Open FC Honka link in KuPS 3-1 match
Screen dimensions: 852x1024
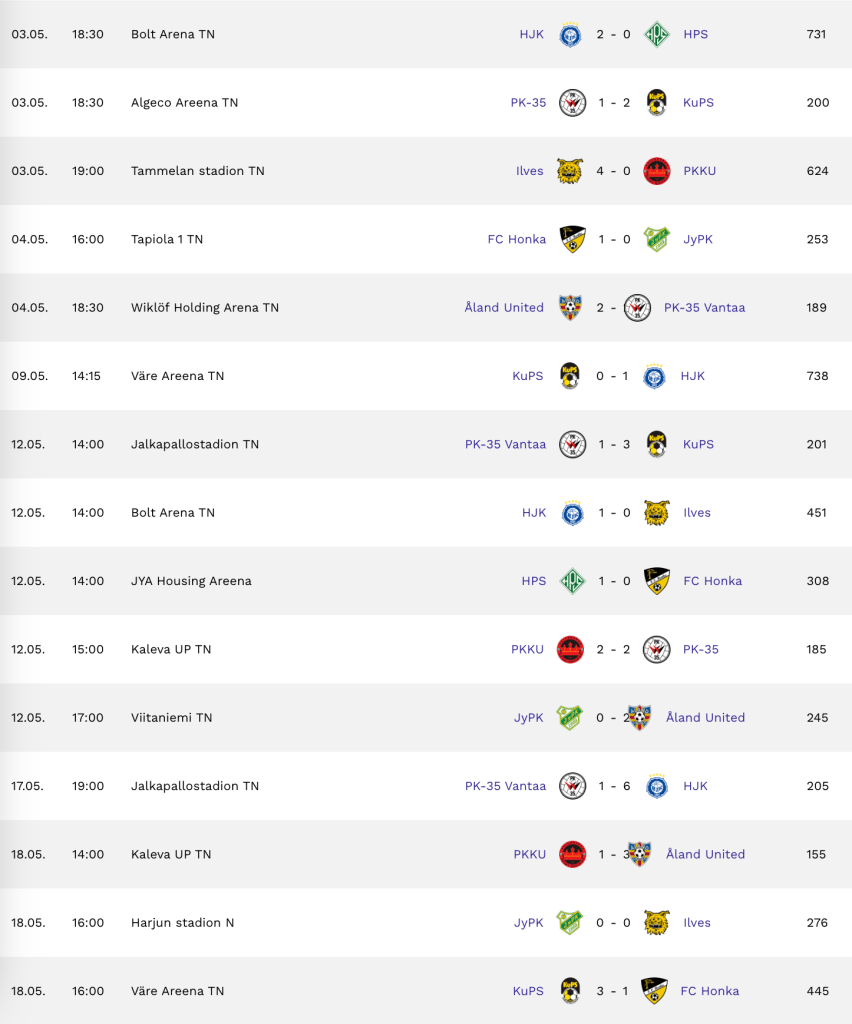coord(709,991)
